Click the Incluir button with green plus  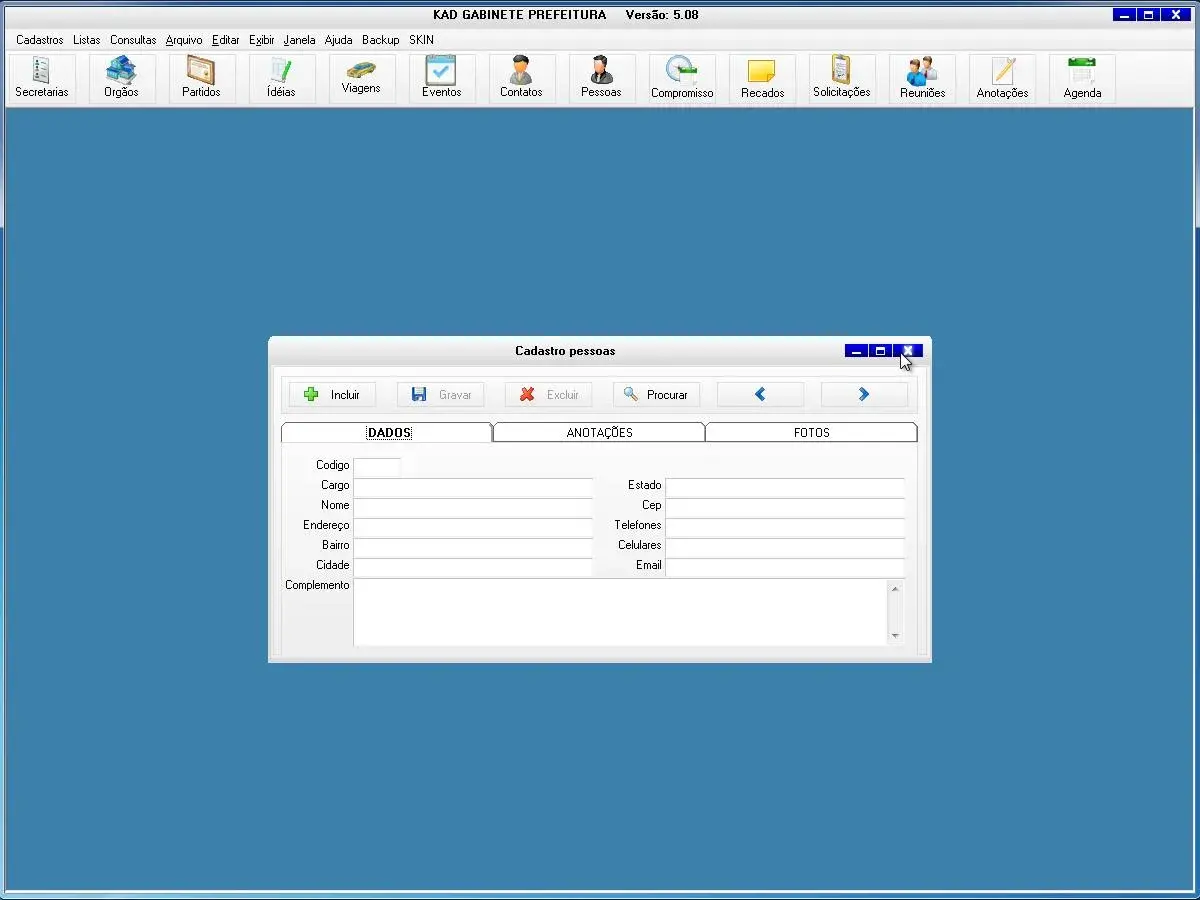coord(332,395)
